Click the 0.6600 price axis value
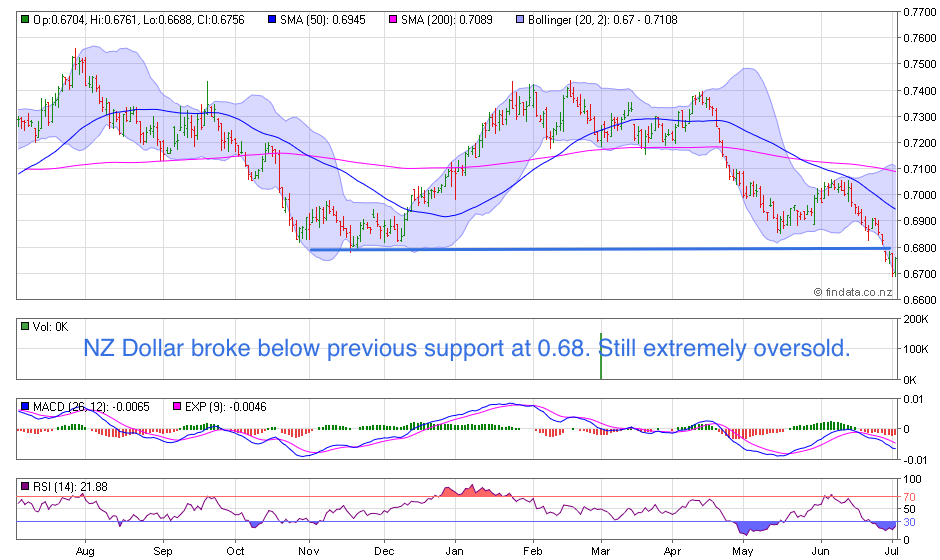 [920, 299]
